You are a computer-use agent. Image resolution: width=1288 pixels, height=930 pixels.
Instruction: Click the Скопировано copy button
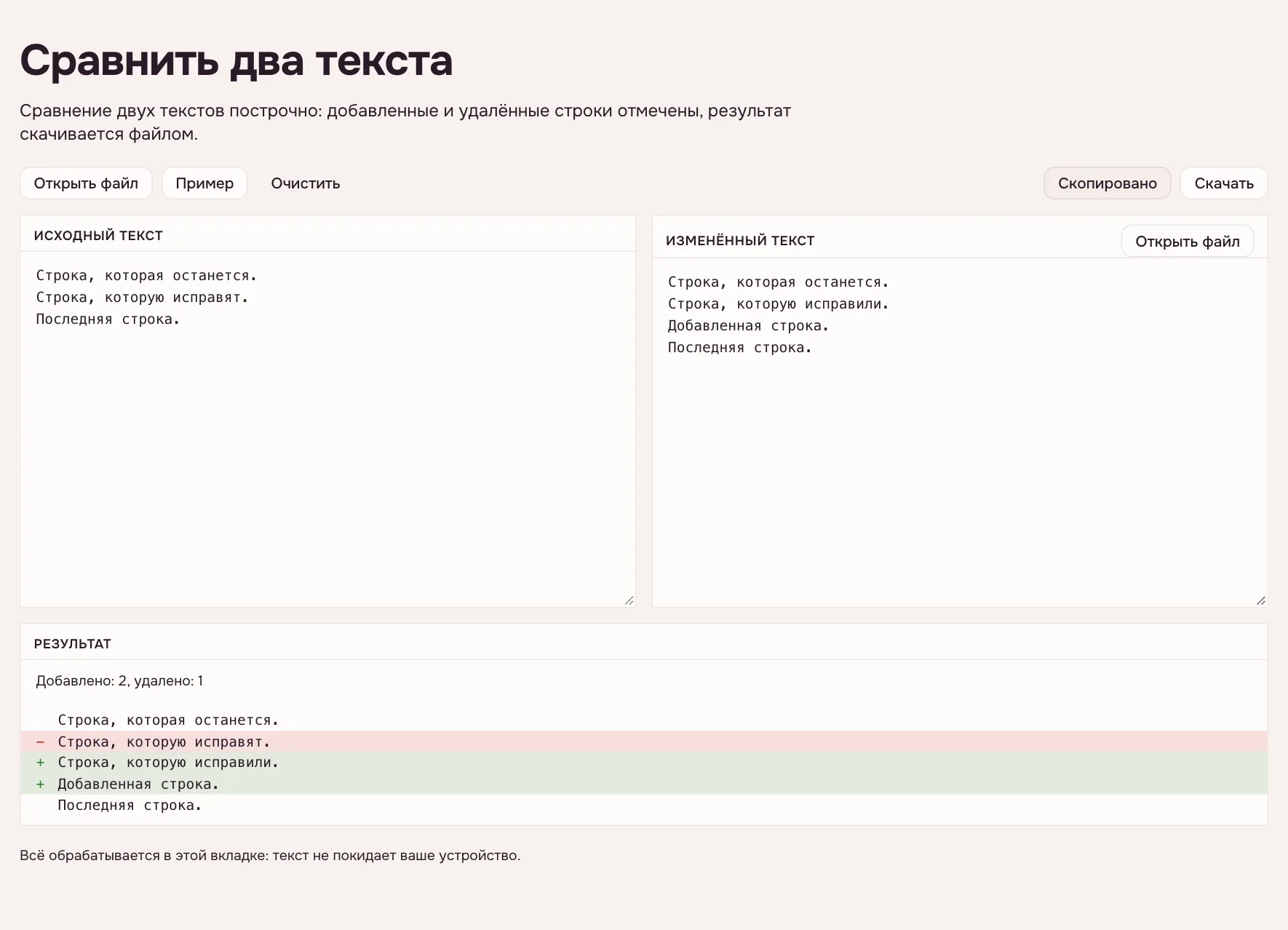(x=1107, y=183)
